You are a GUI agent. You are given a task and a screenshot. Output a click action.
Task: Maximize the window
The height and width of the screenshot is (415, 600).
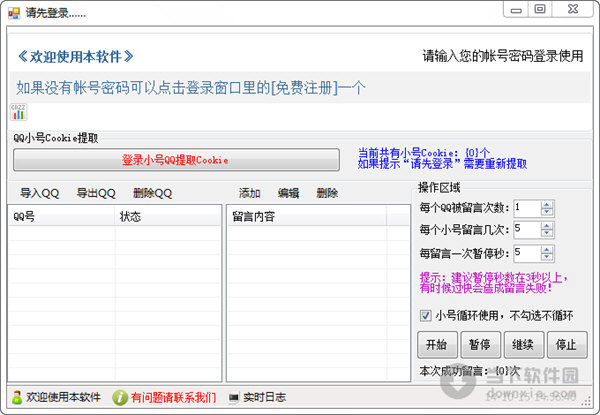540,9
